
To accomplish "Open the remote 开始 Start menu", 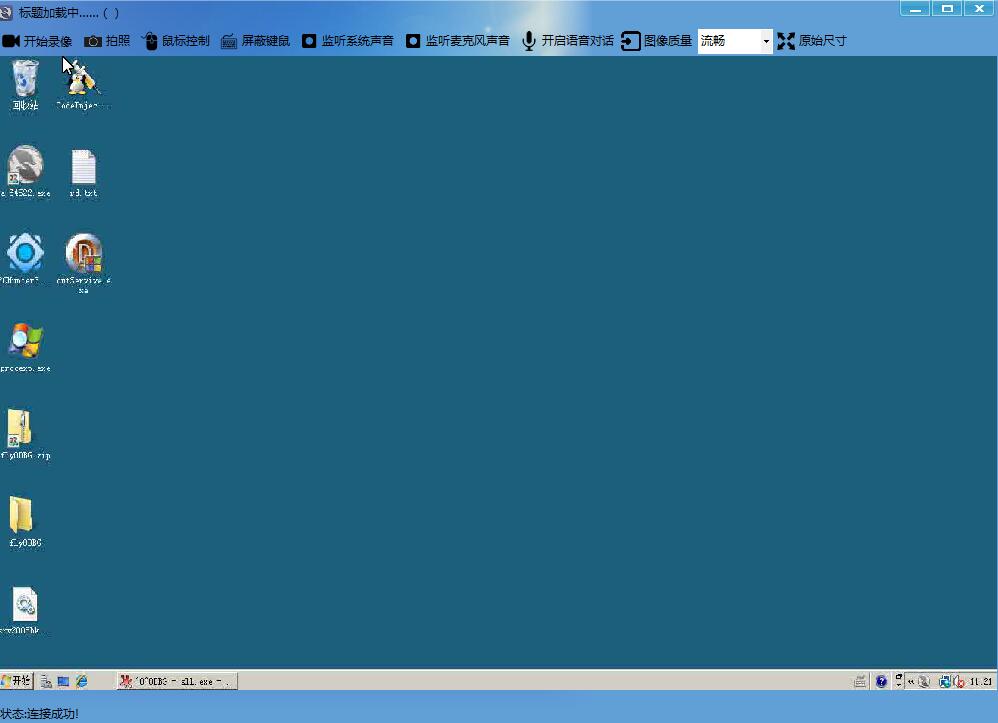I will (17, 681).
